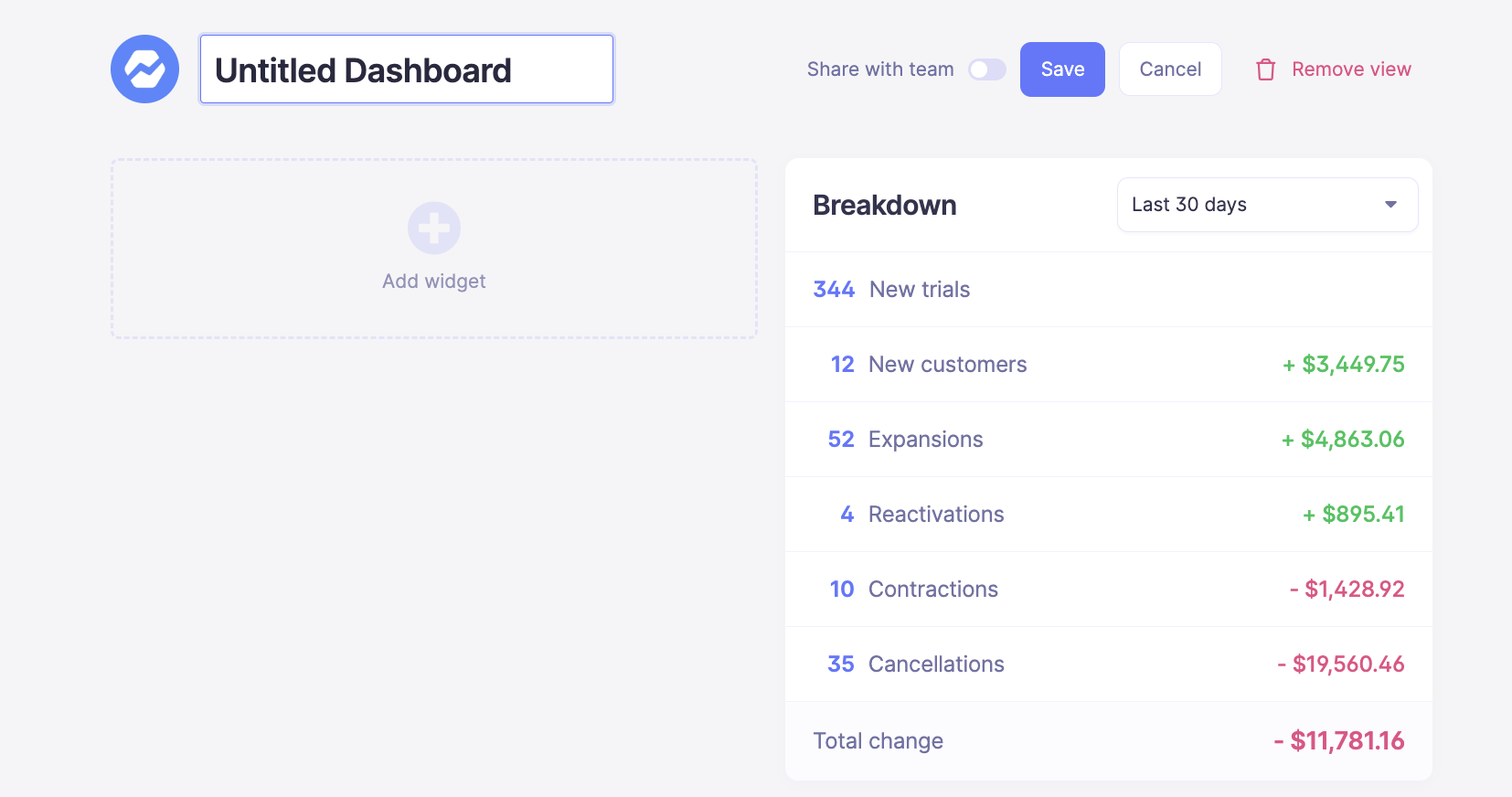
Task: Click the Baremetrics logo icon
Action: pos(144,69)
